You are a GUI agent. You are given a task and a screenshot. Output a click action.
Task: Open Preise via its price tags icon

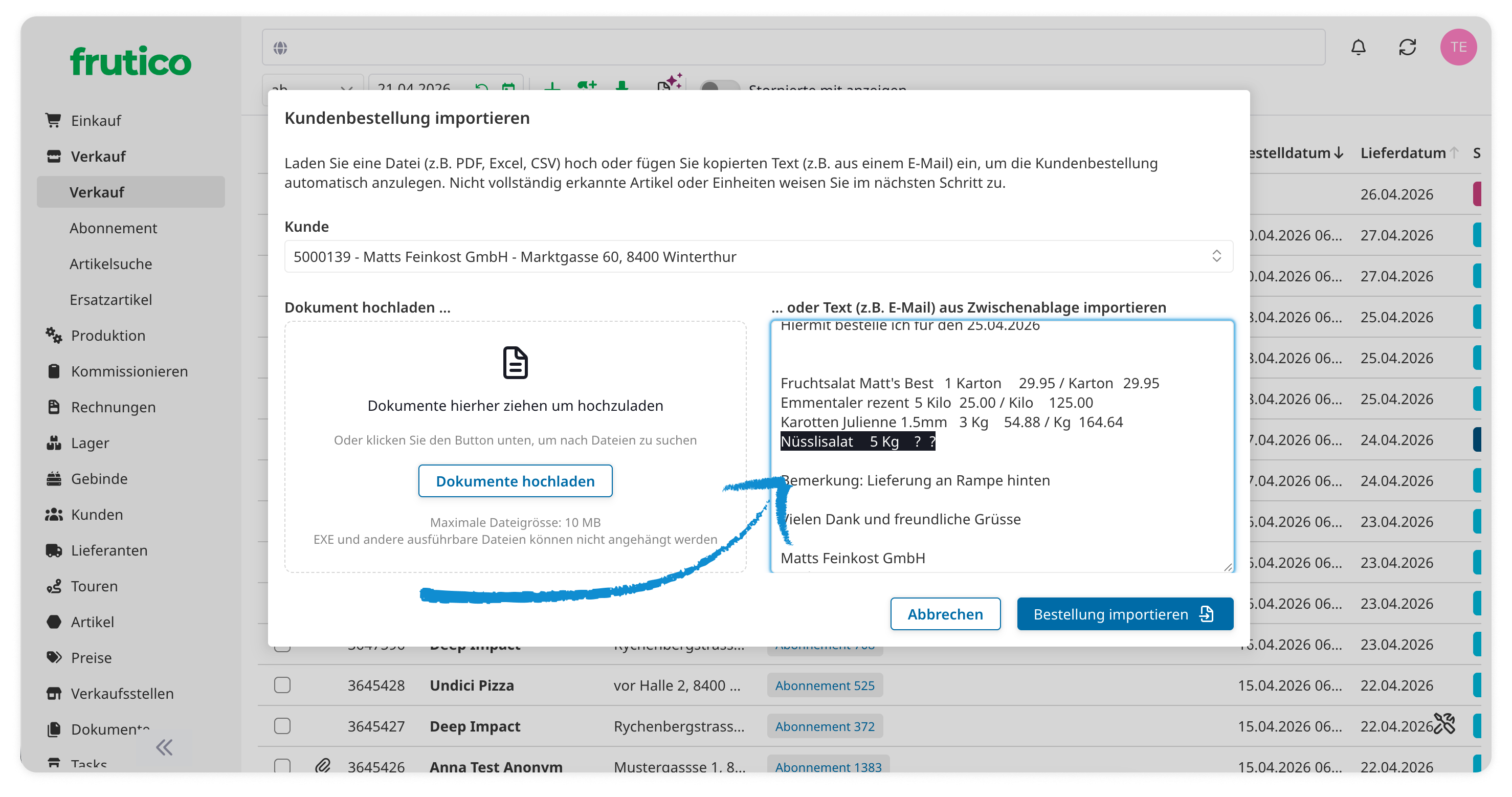tap(53, 657)
